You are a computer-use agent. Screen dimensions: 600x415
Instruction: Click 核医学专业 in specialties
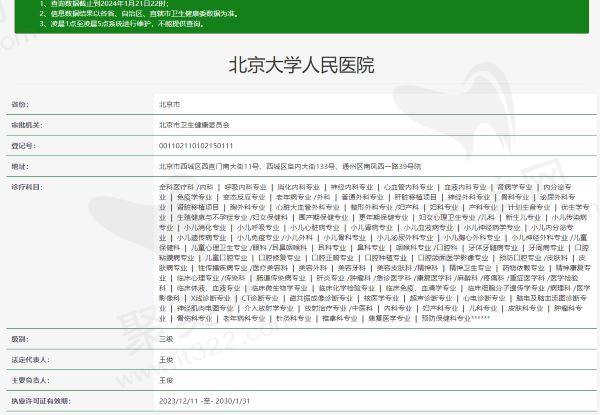click(x=381, y=298)
